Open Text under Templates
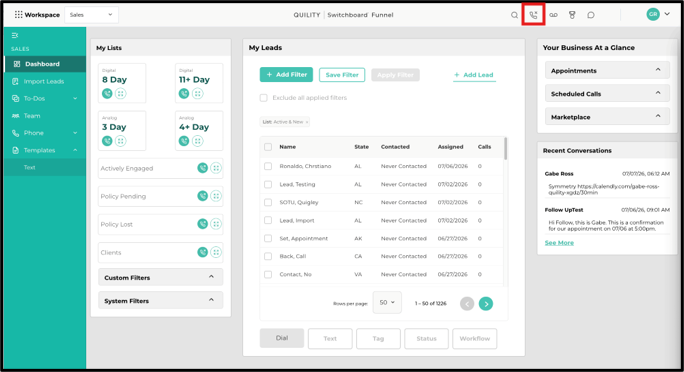 coord(45,167)
